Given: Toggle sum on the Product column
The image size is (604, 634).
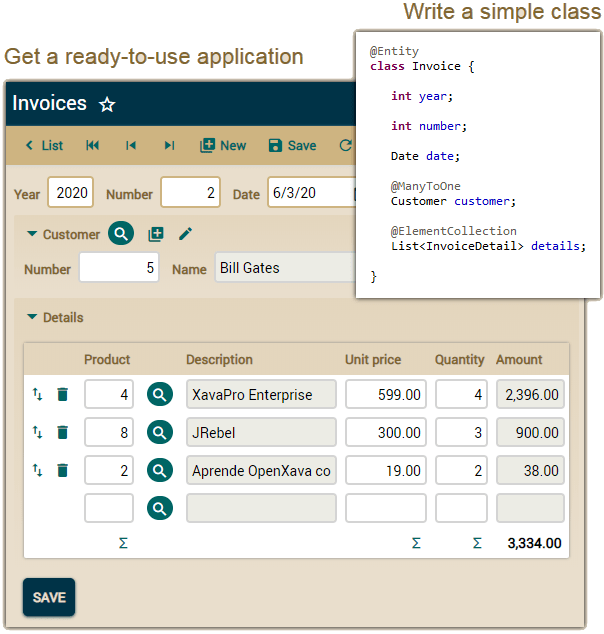Looking at the screenshot, I should [123, 544].
